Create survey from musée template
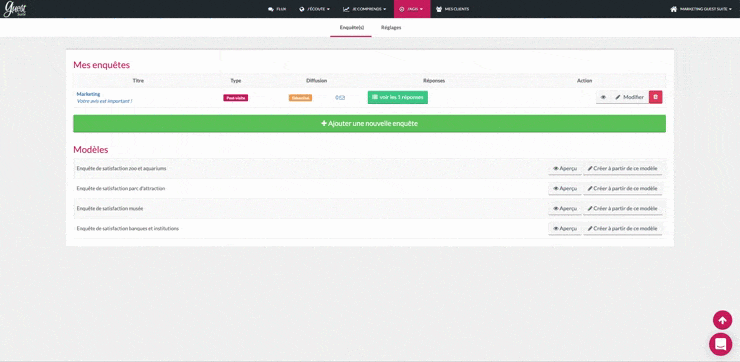 (x=622, y=209)
